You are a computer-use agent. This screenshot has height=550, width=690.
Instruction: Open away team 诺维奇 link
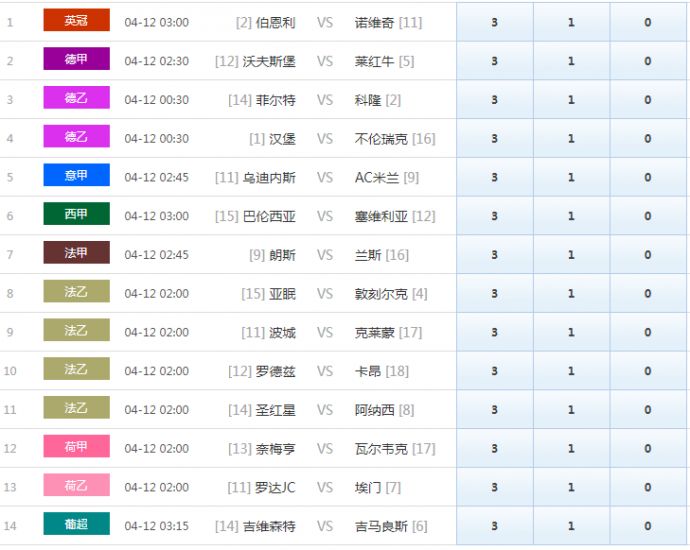374,22
